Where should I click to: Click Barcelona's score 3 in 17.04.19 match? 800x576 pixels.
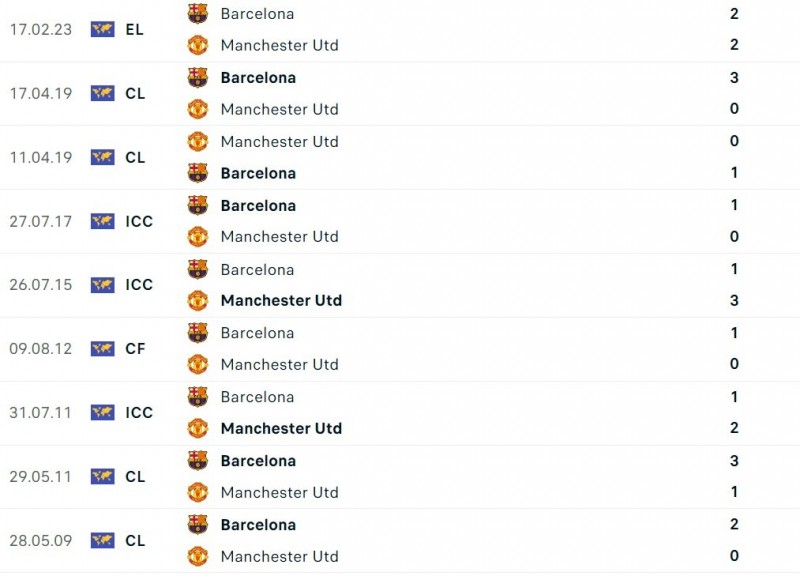734,77
